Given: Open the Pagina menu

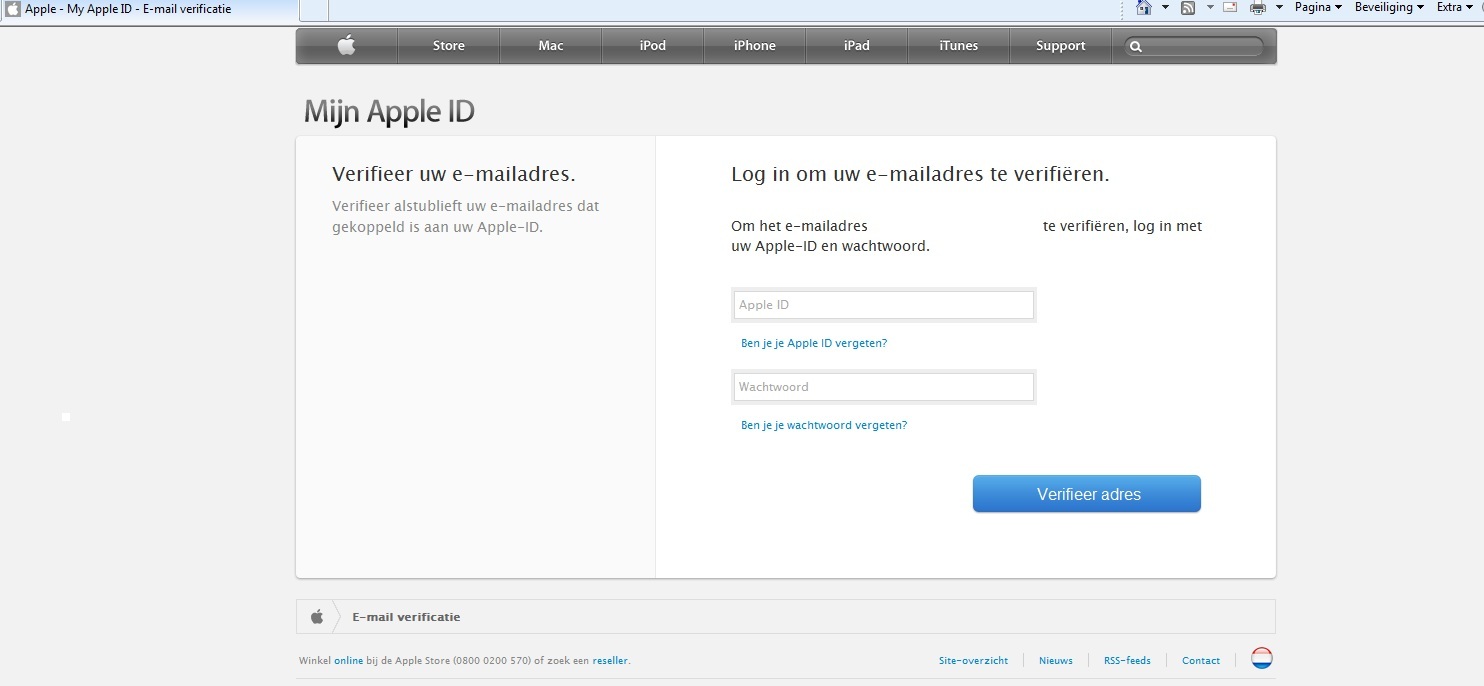Looking at the screenshot, I should pos(1318,8).
